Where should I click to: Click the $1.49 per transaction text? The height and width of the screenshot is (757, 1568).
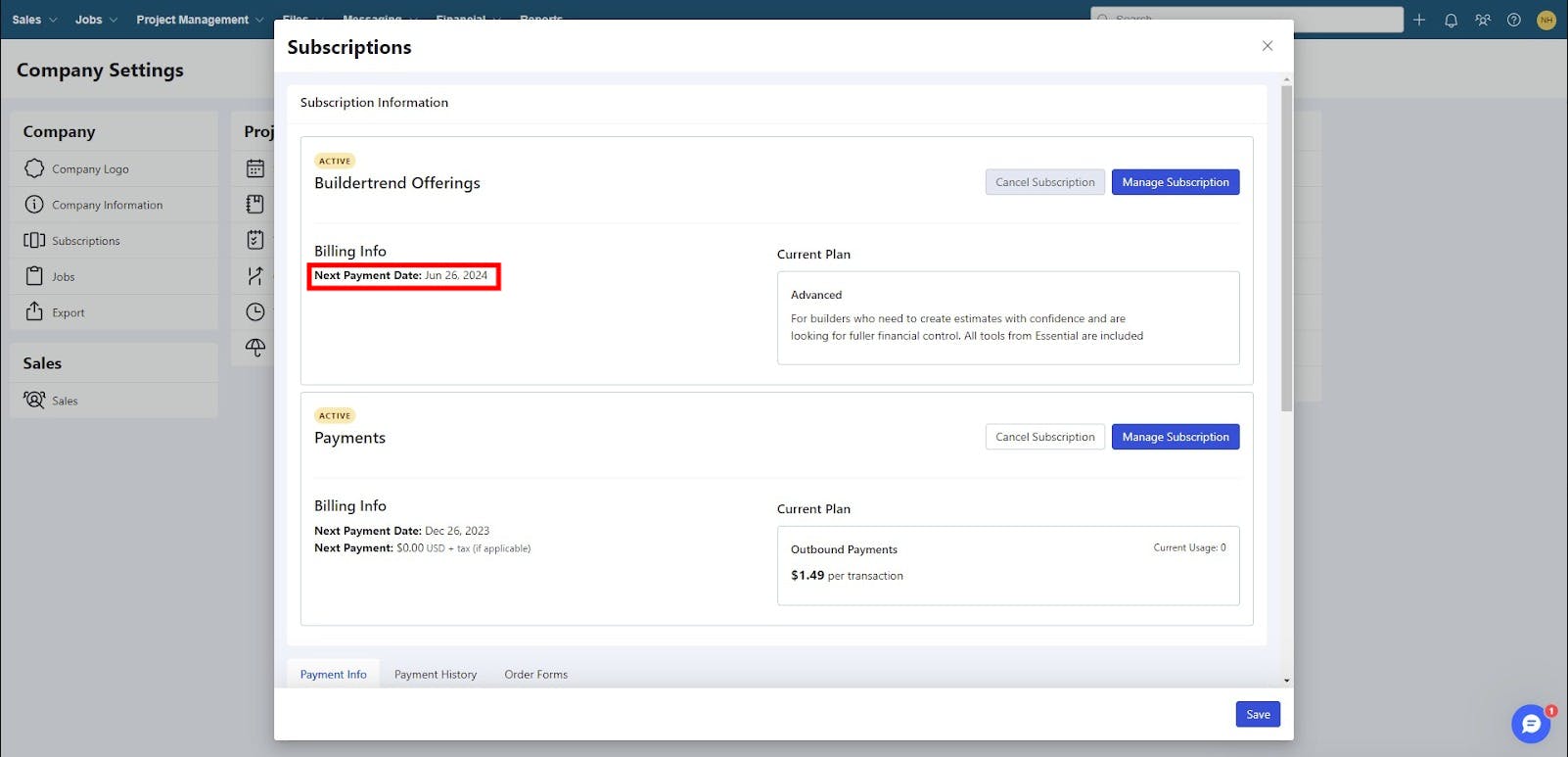coord(847,576)
